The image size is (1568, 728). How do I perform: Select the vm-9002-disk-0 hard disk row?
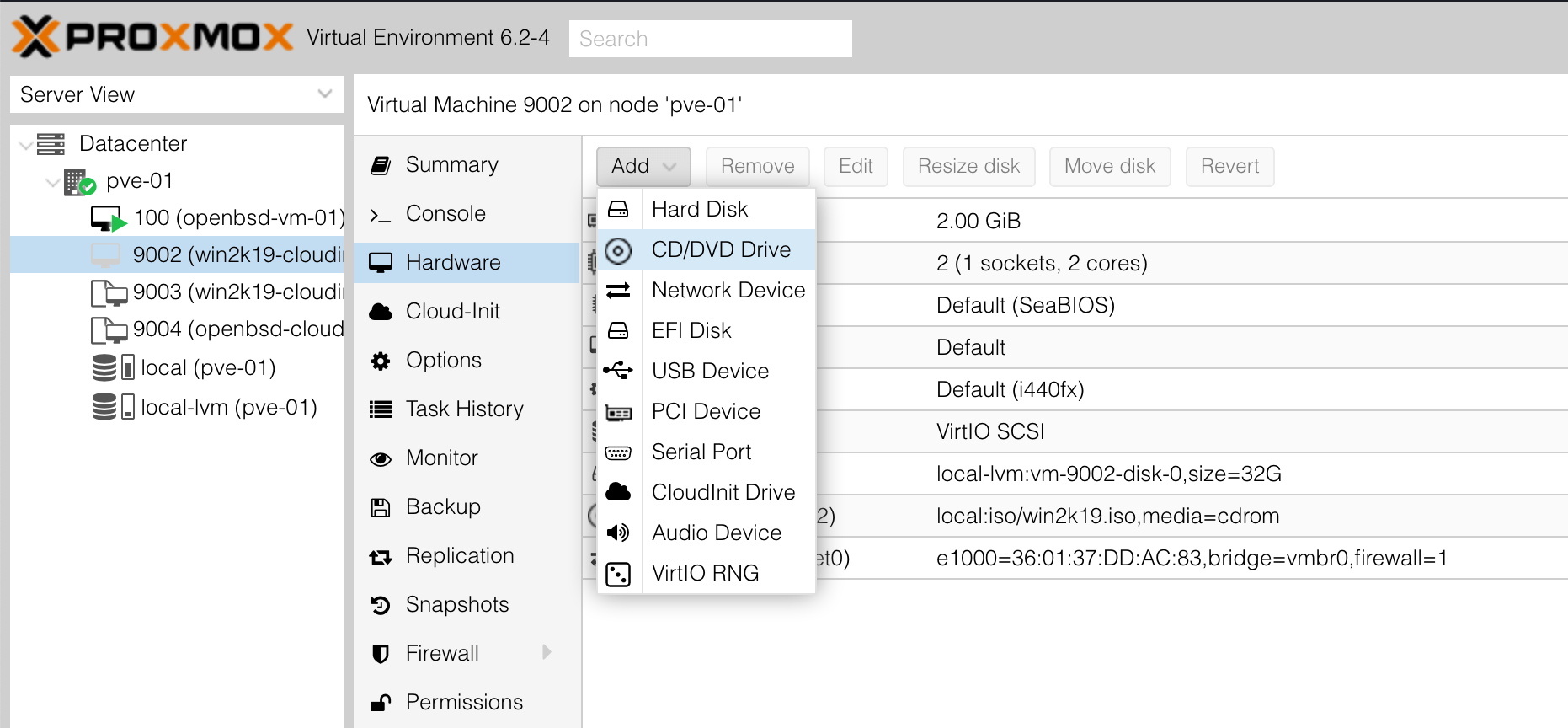click(1075, 474)
